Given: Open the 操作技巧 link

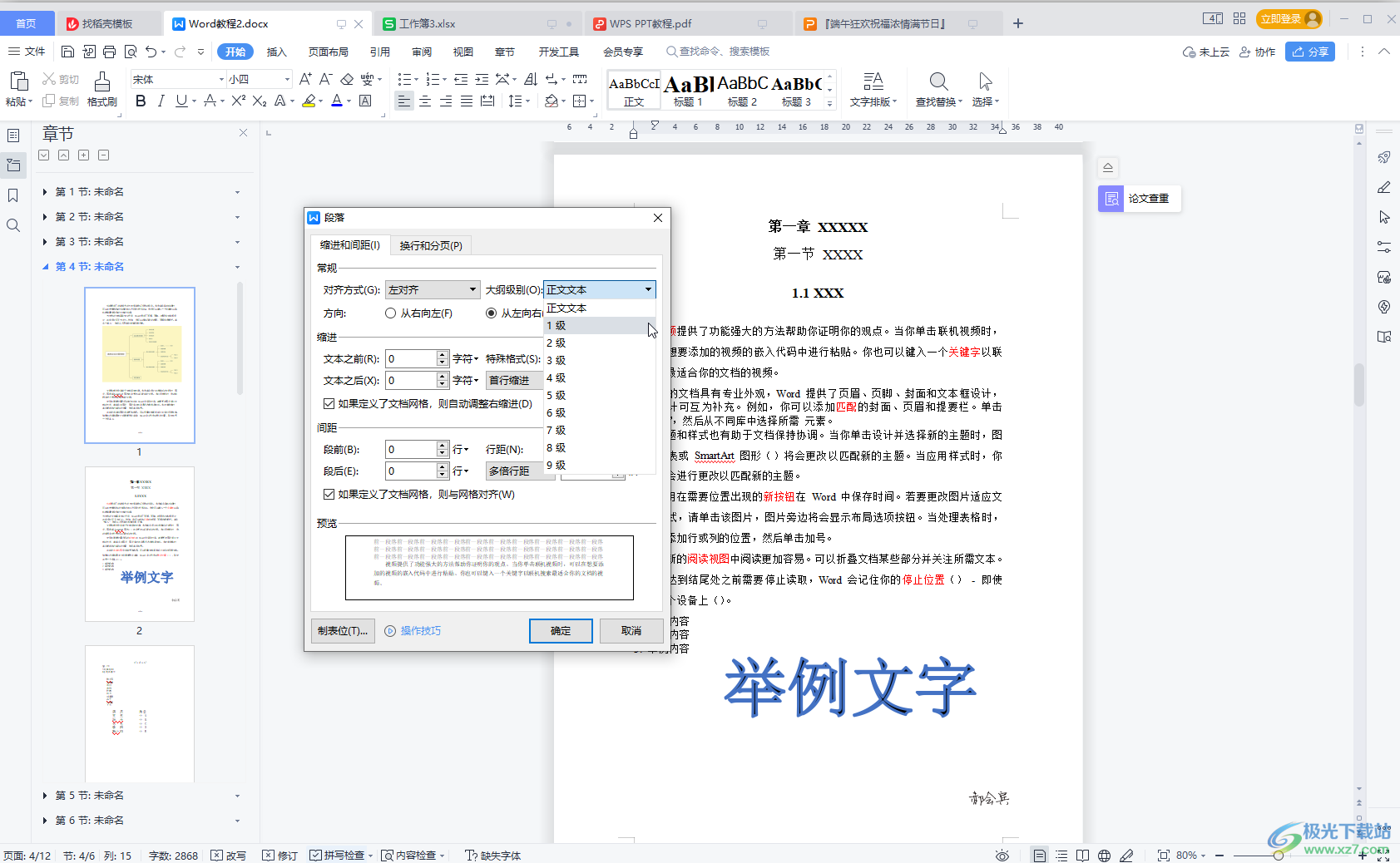Looking at the screenshot, I should coord(413,631).
